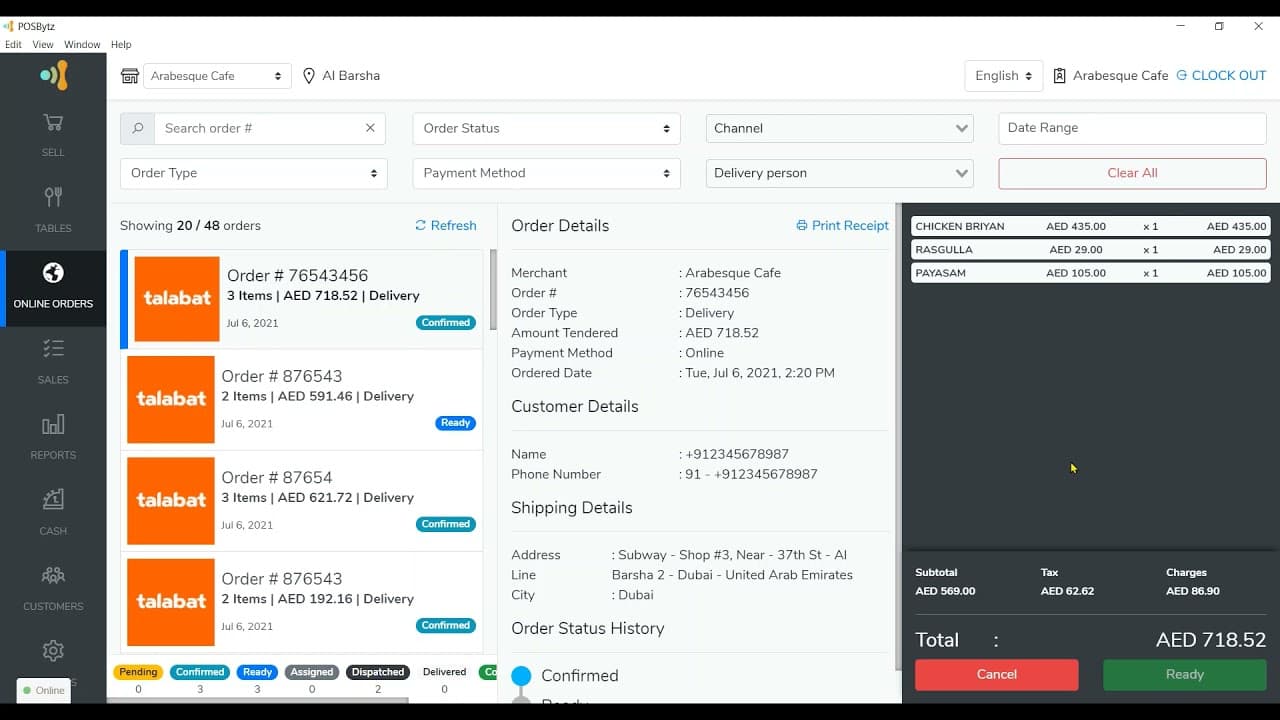Open the SELL section in the sidebar

[53, 135]
